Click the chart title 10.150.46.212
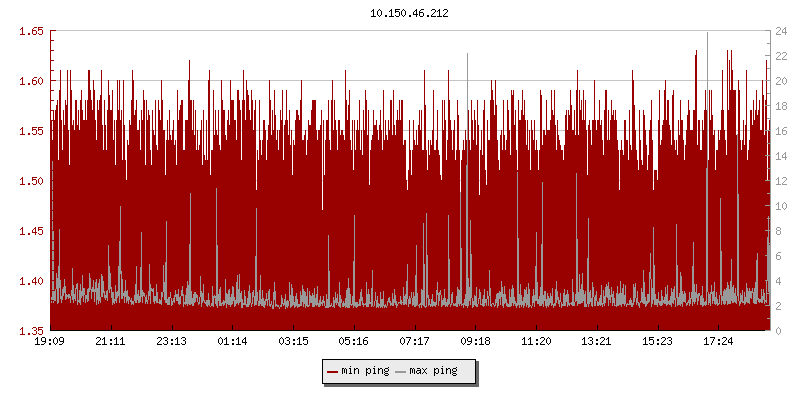800x400 pixels. click(410, 14)
